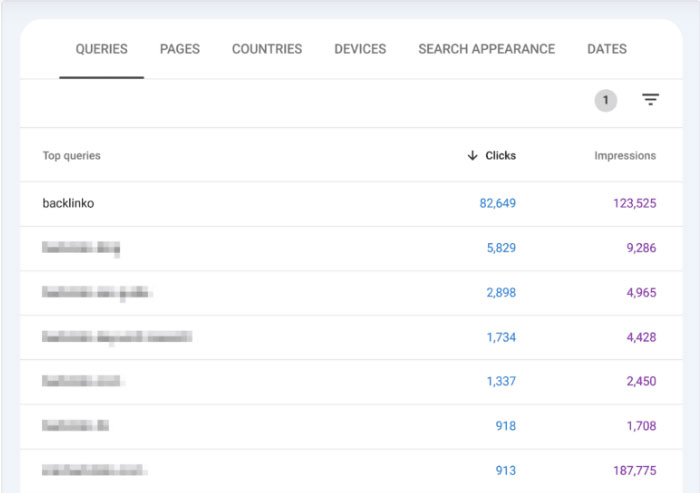Click the 2,898 clicks value
This screenshot has height=493, width=700.
(x=501, y=292)
